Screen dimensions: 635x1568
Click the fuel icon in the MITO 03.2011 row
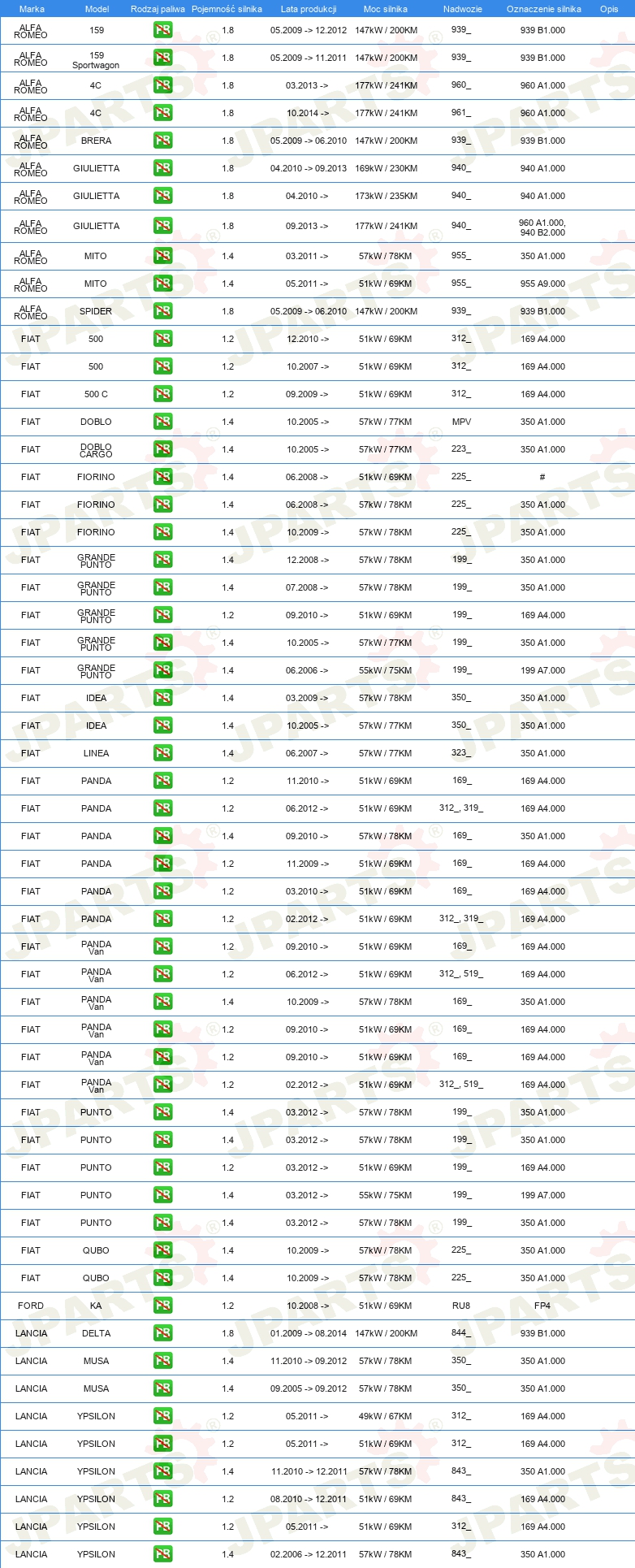pos(163,256)
